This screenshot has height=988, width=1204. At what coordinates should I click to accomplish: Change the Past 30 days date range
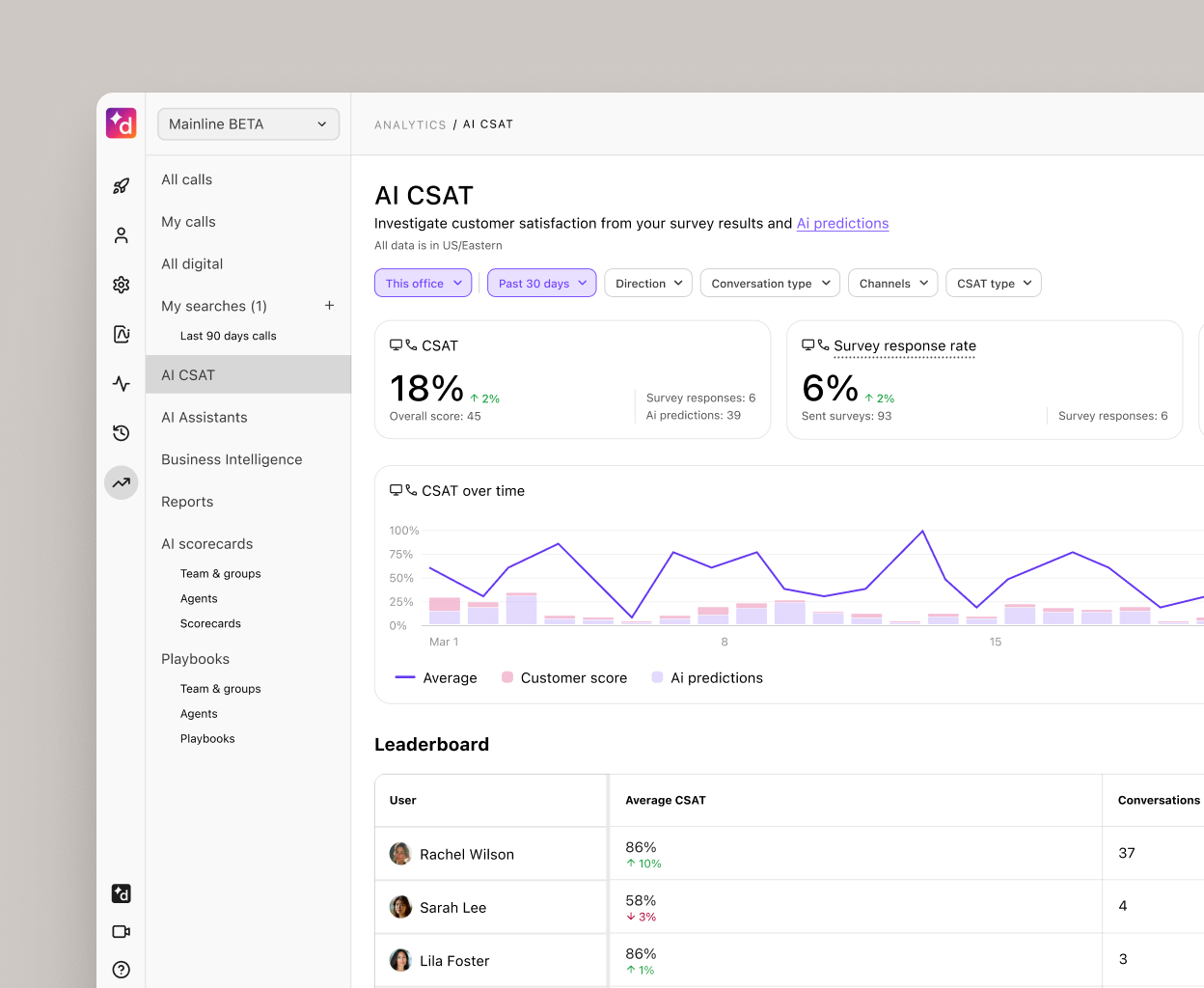[541, 283]
